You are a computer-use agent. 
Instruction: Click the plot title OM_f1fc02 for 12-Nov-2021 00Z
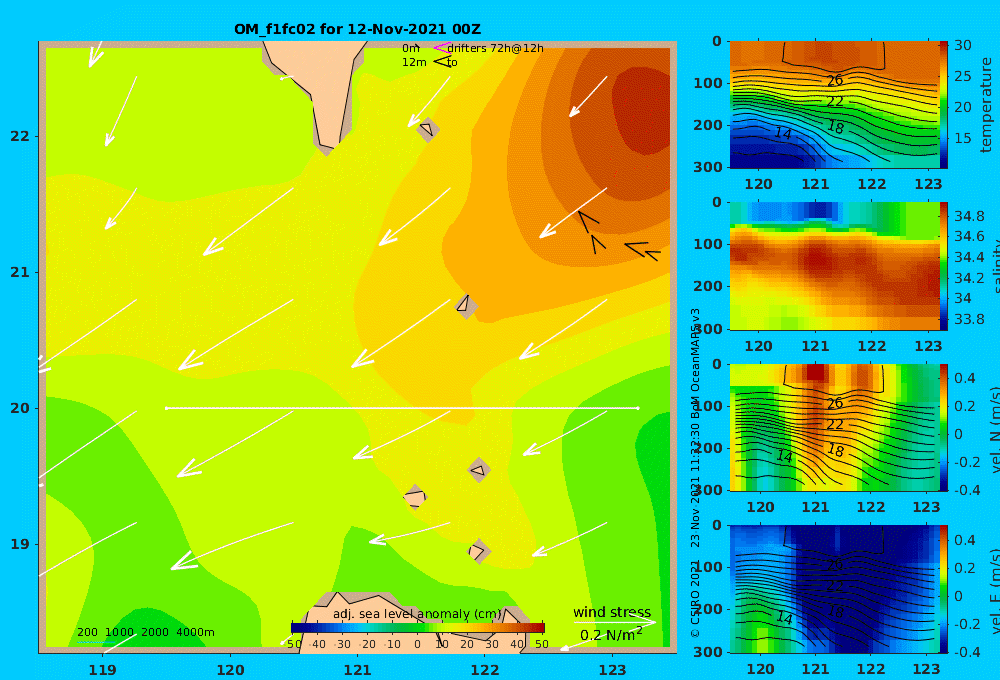357,29
